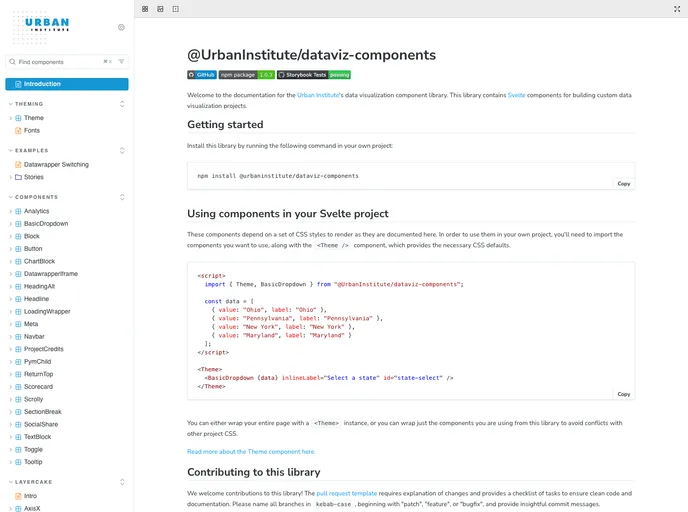Viewport: 688px width, 512px height.
Task: Open the LoadingWrapper component
Action: pos(47,311)
